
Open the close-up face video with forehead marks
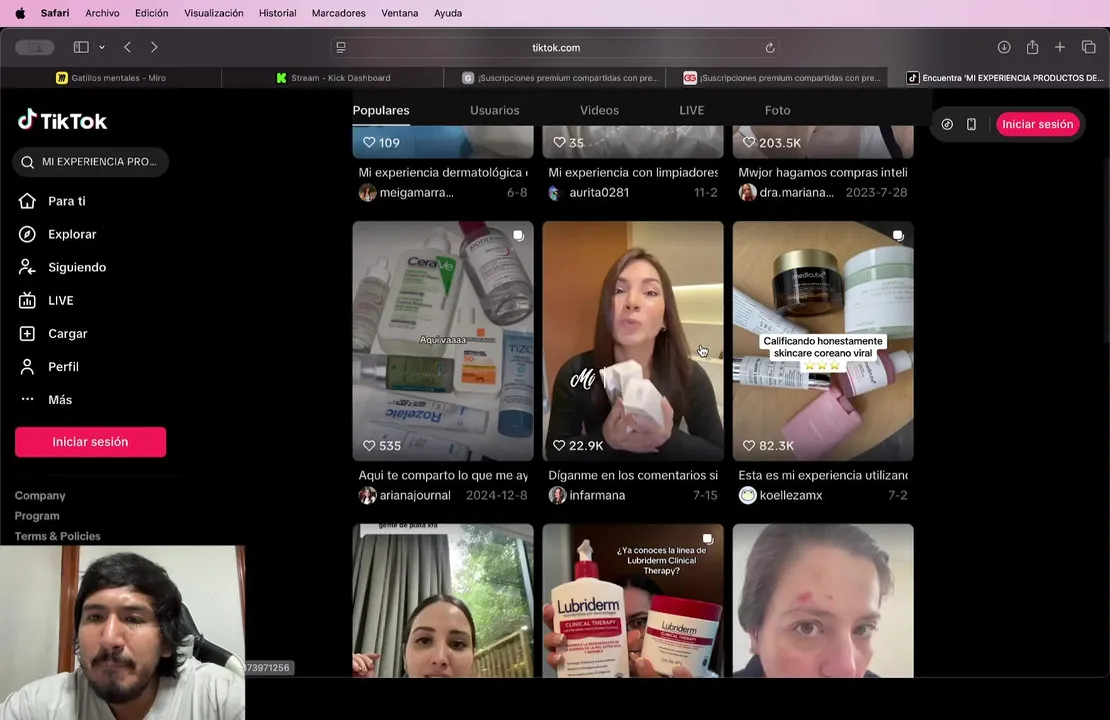823,600
